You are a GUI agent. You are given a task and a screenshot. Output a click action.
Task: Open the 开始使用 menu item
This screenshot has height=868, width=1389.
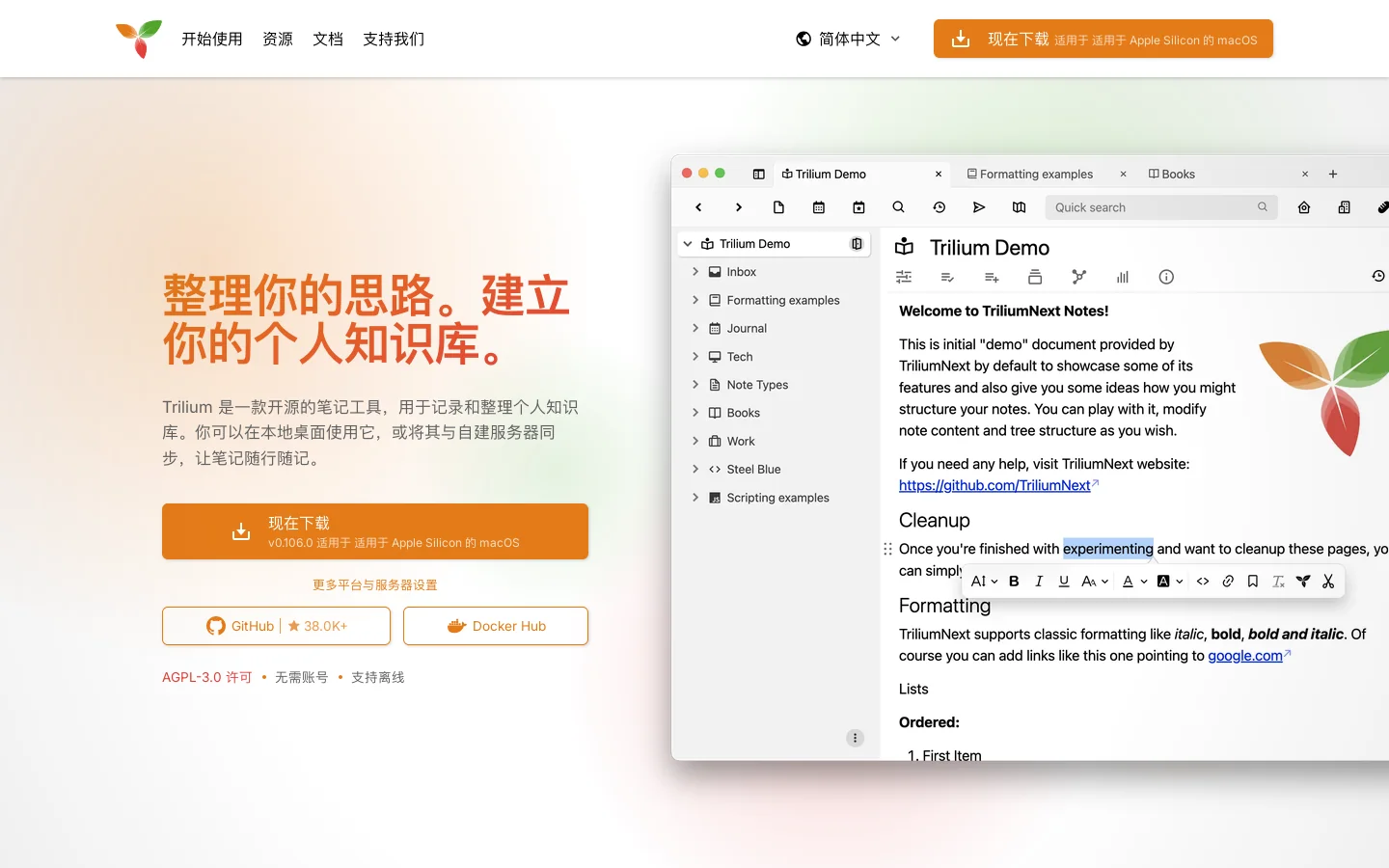coord(212,39)
